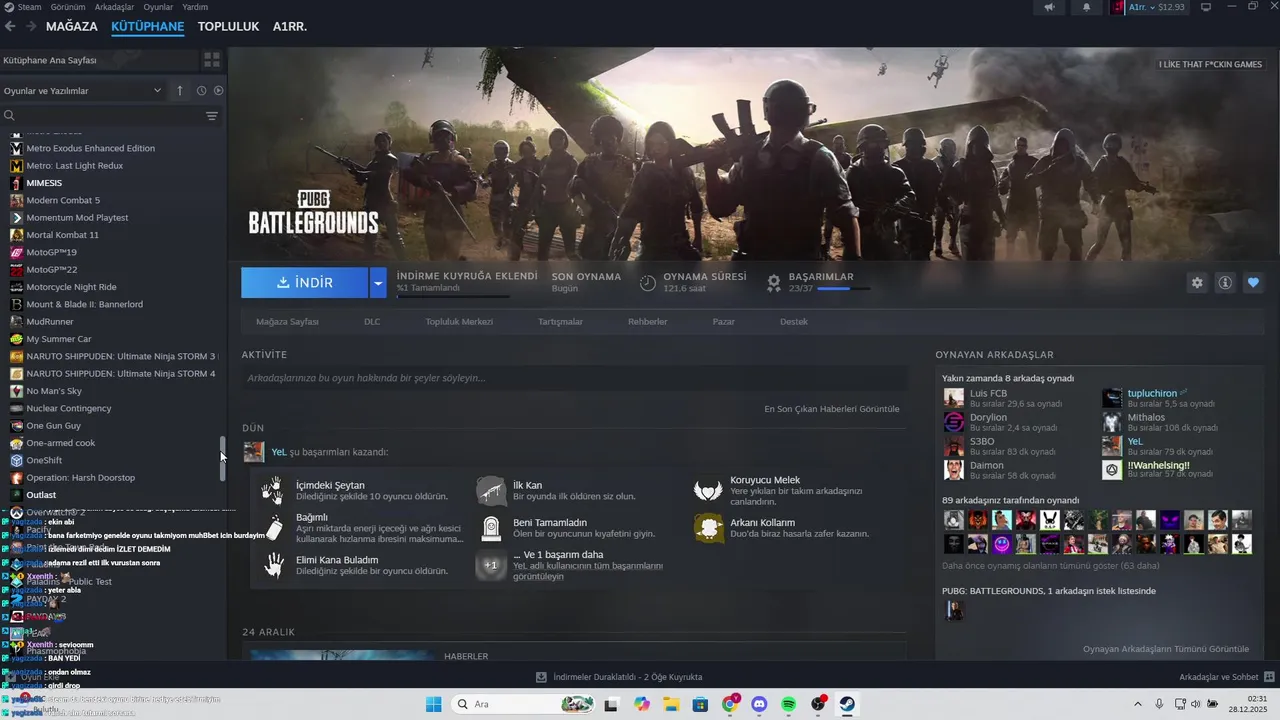Open Discord from the taskbar
The image size is (1280, 720).
tap(758, 705)
